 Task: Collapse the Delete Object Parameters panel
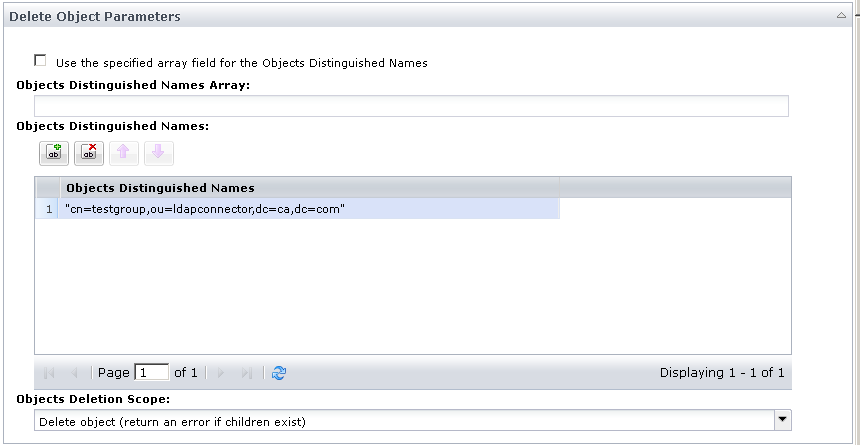pos(842,16)
